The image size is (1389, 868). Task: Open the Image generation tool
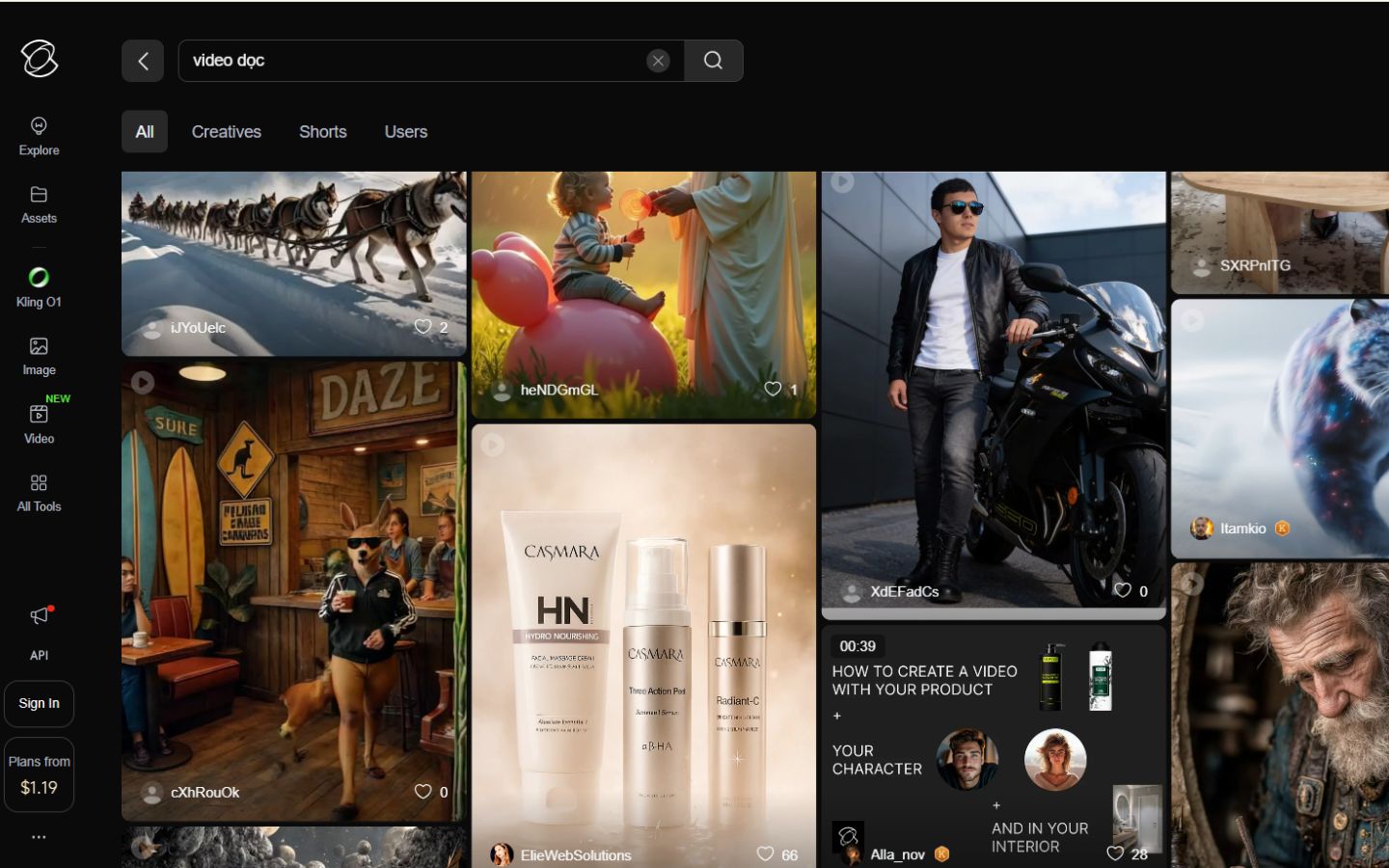[39, 356]
